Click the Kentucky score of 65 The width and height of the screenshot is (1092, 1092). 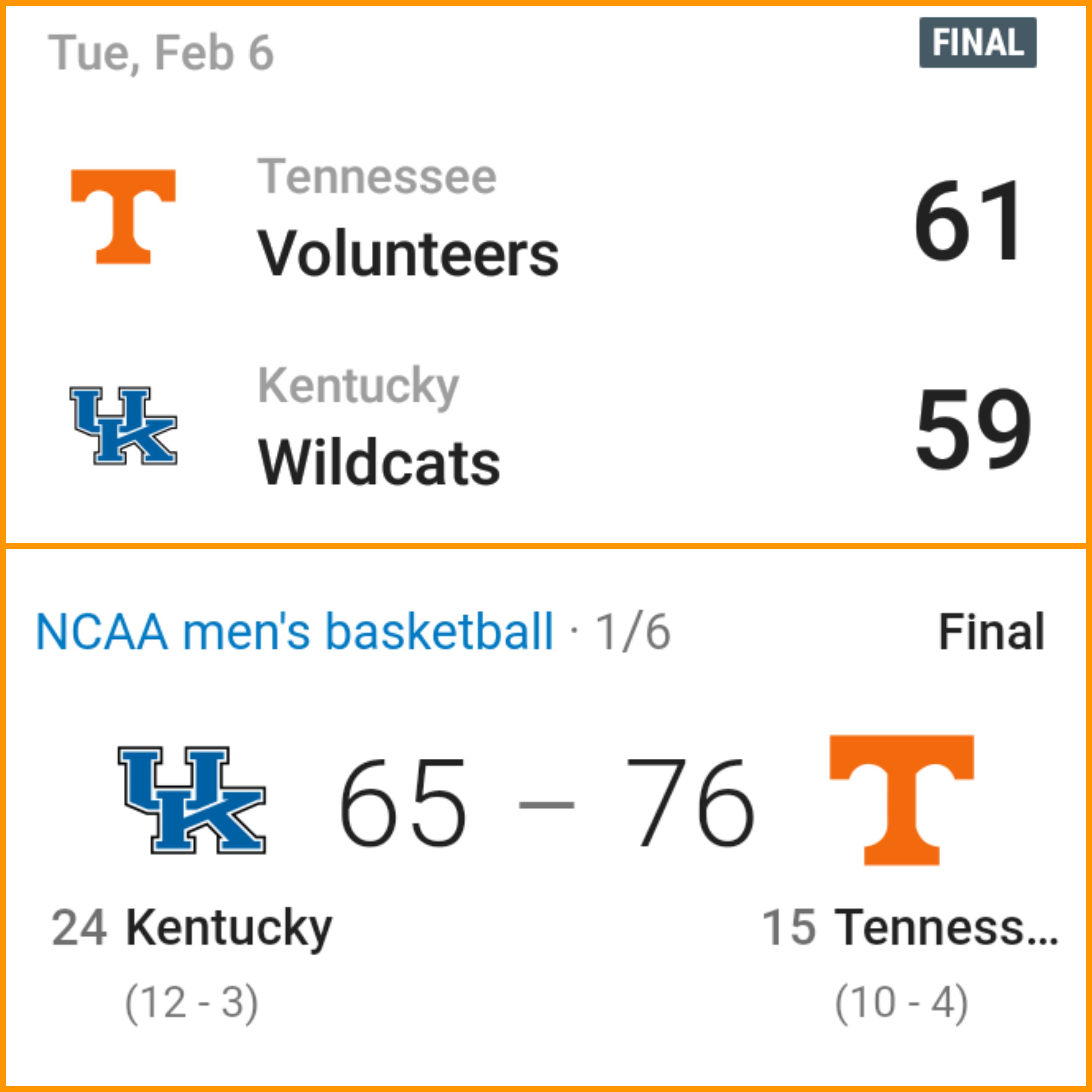coord(403,803)
